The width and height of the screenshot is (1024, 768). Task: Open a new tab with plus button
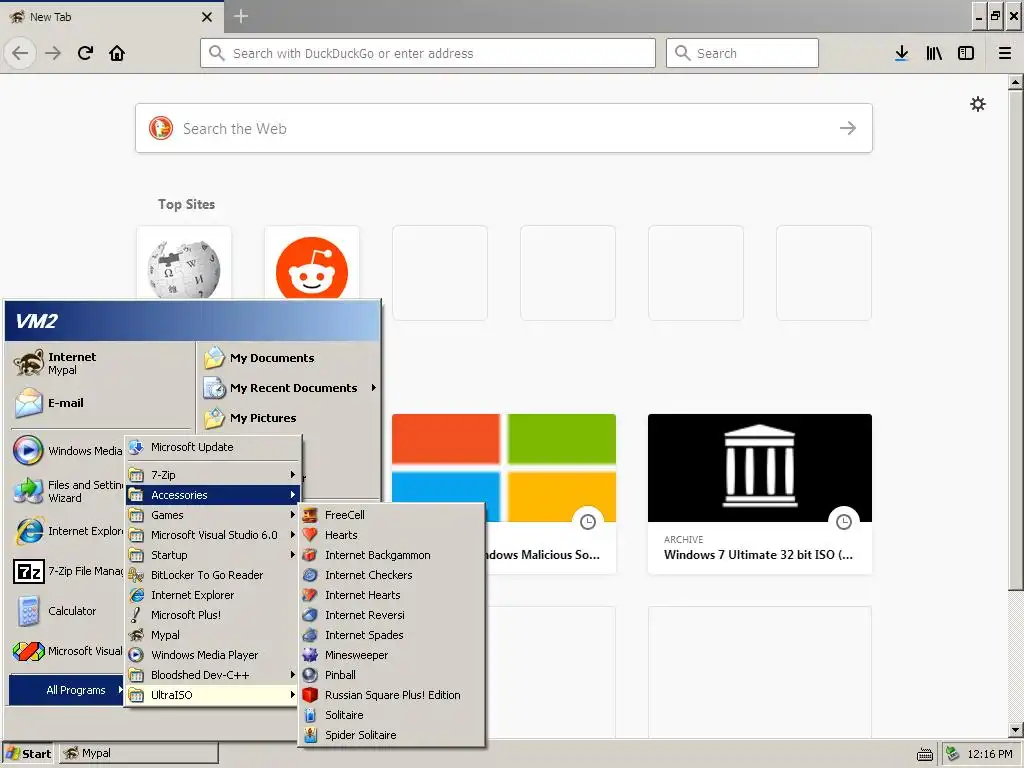240,16
